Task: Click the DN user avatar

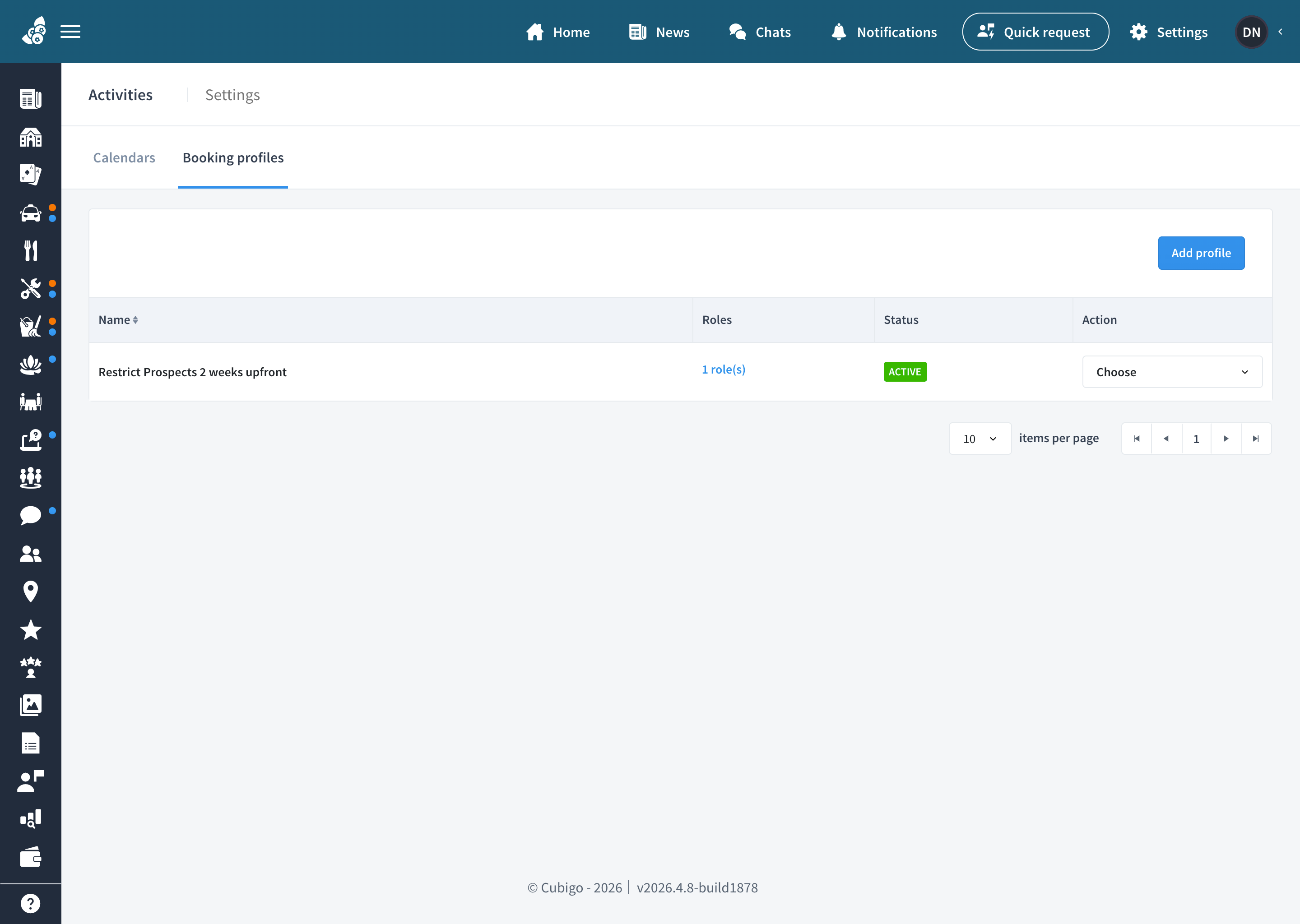Action: click(x=1251, y=32)
